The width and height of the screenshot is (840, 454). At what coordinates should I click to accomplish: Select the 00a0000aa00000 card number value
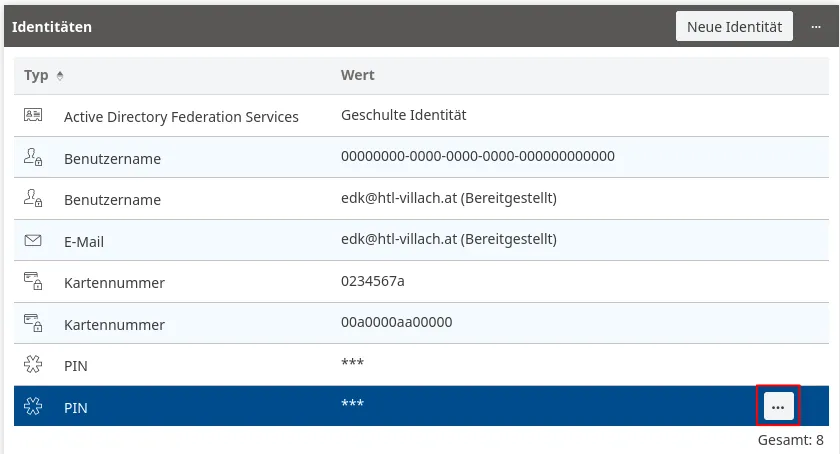coord(396,322)
